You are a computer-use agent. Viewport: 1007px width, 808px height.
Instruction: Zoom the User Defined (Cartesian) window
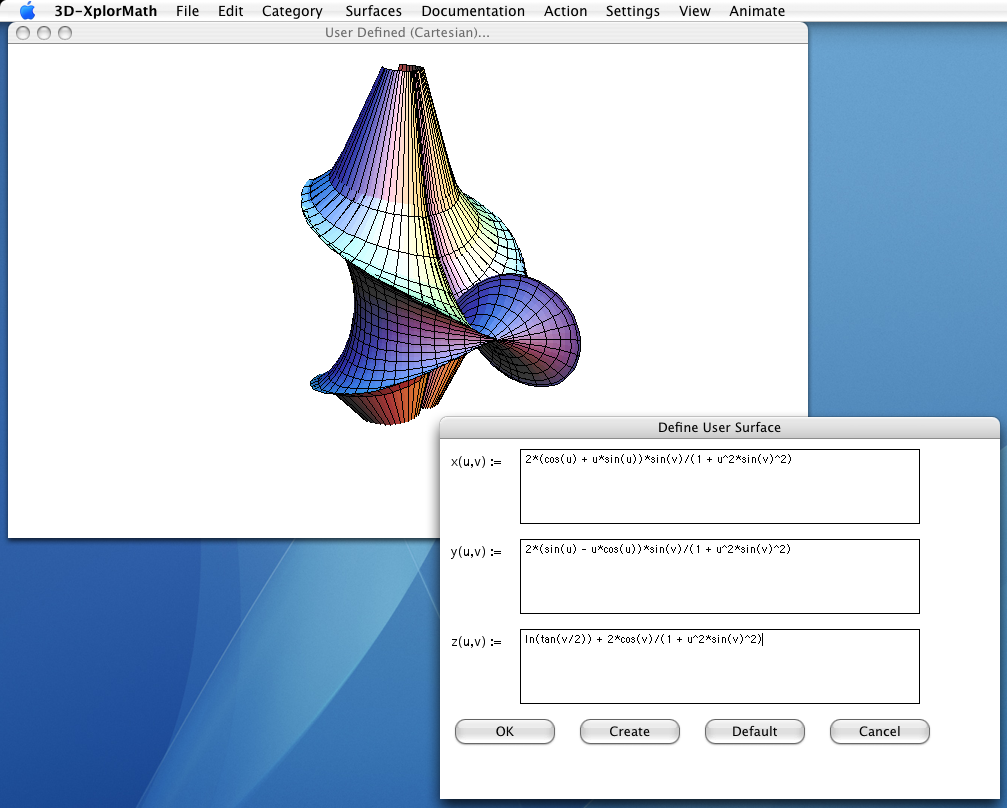click(65, 33)
